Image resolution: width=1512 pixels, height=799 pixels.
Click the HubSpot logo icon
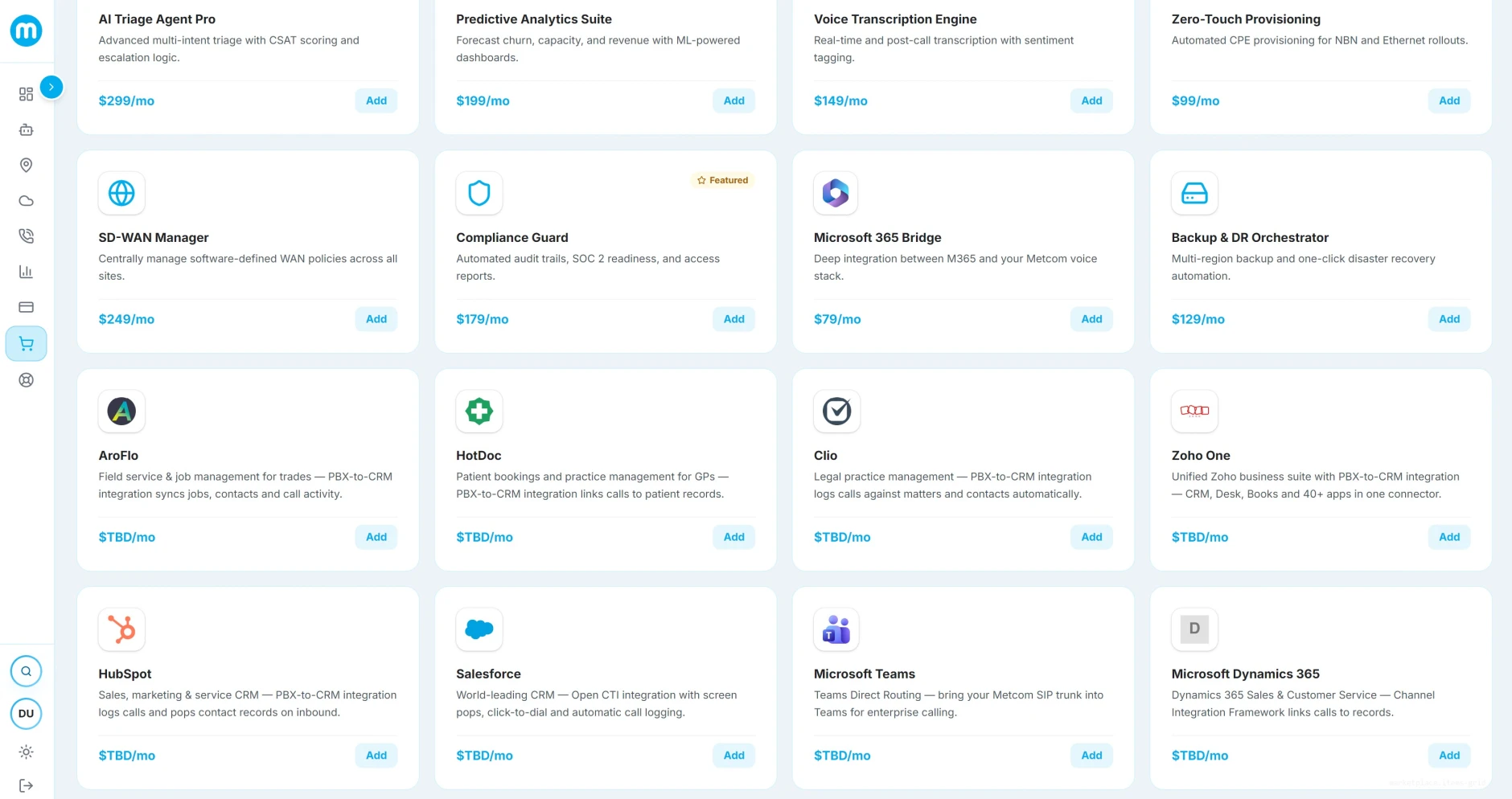tap(121, 629)
